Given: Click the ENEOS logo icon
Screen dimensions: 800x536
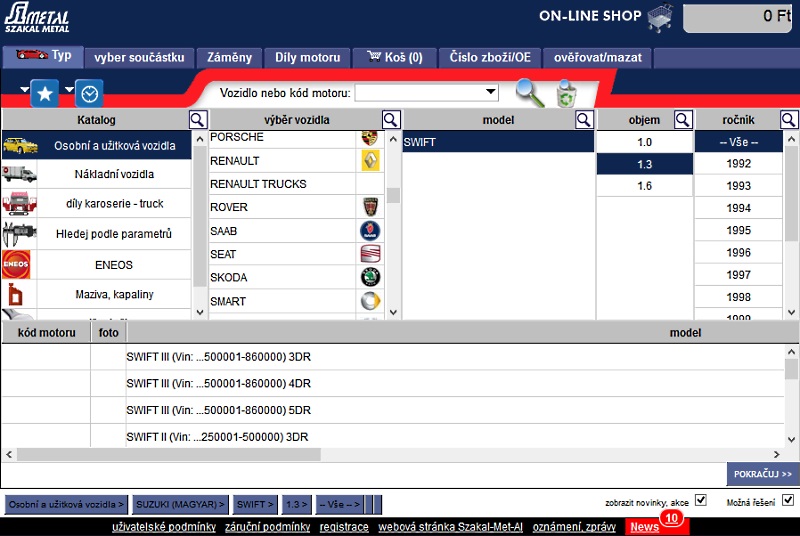Looking at the screenshot, I should [16, 264].
